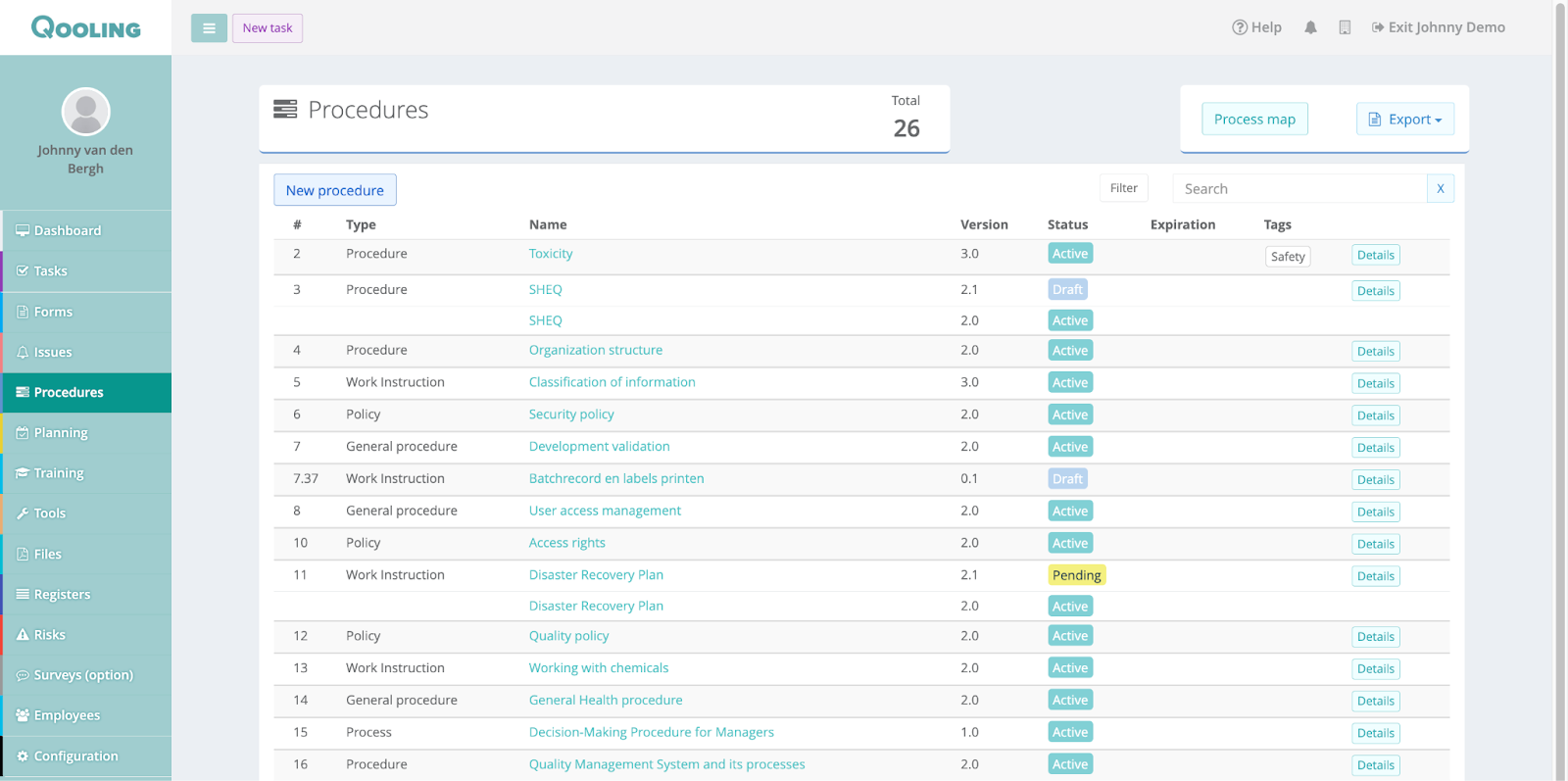The image size is (1568, 781).
Task: Open Forms in the sidebar
Action: tap(86, 312)
